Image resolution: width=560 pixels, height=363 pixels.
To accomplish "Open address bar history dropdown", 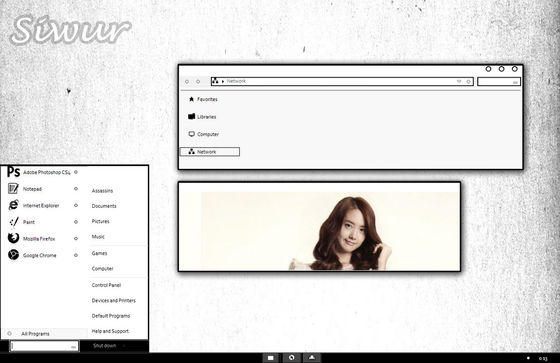I will [x=459, y=81].
